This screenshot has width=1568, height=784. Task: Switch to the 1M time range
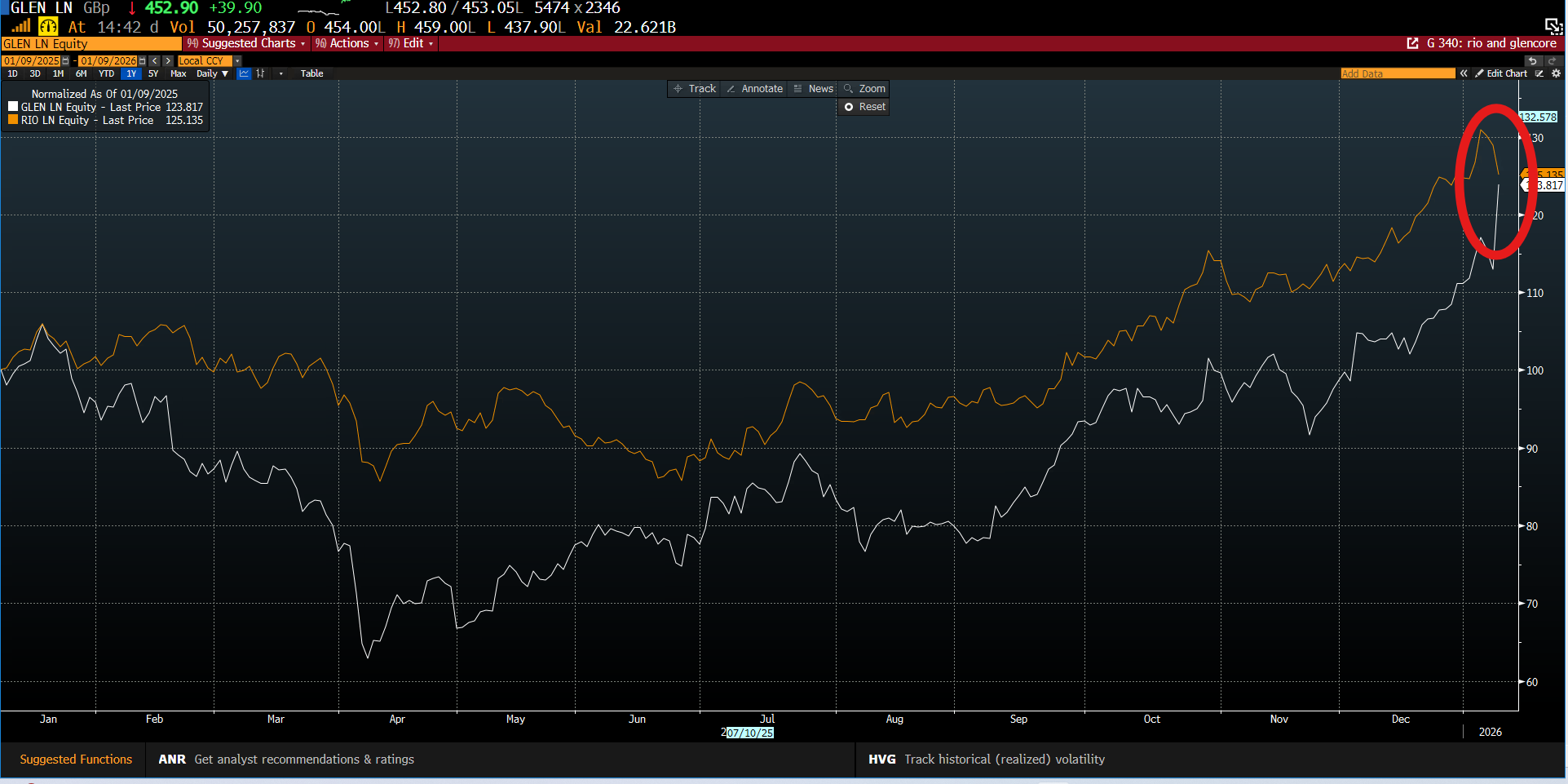pos(58,73)
